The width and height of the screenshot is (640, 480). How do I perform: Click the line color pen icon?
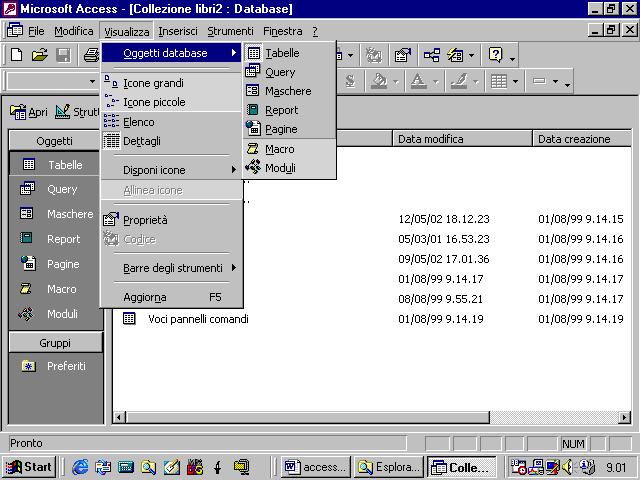459,81
